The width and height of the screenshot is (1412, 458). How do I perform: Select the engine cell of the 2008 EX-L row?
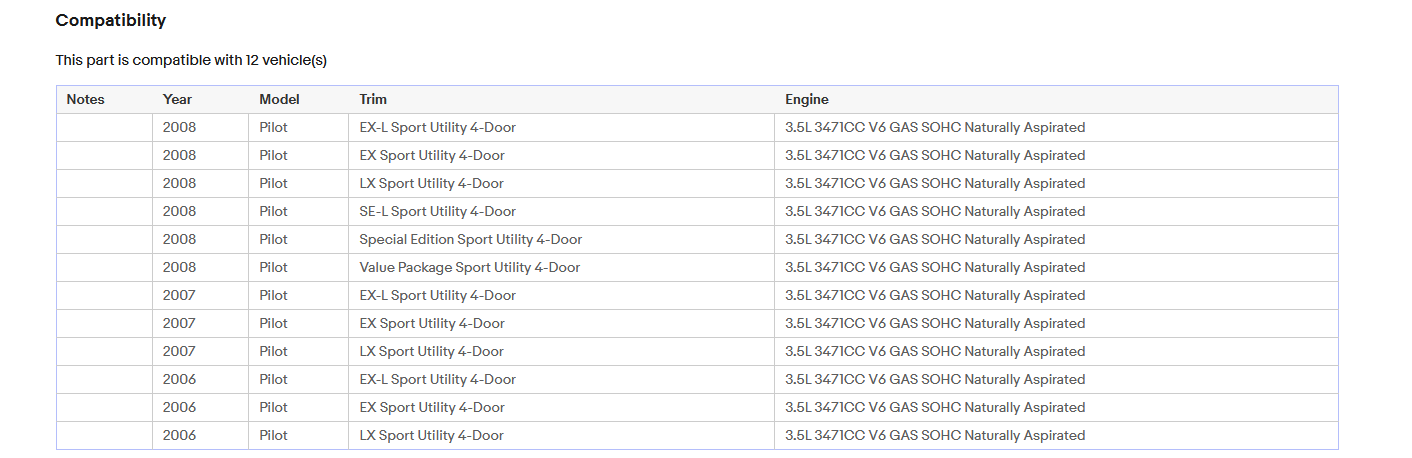[1056, 127]
